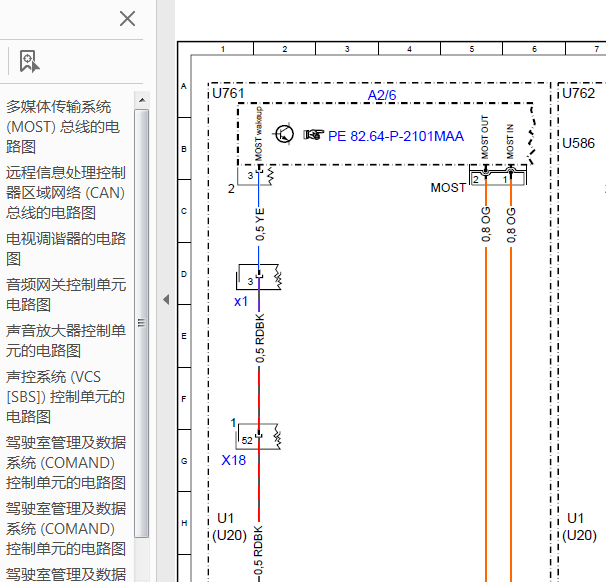
Task: Click pin 2 of the MOST connector
Action: pyautogui.click(x=476, y=179)
